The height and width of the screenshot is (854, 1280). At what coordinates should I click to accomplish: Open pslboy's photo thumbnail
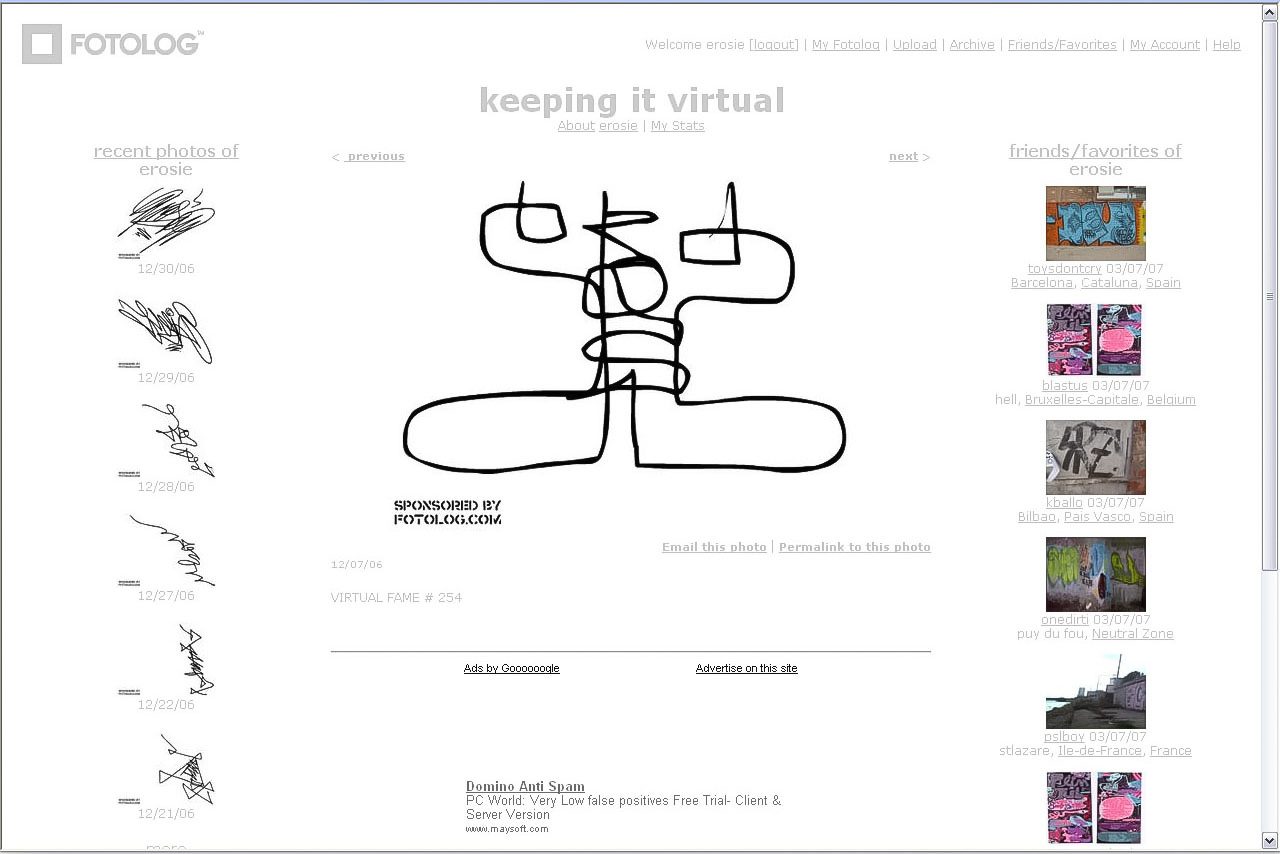[x=1095, y=692]
